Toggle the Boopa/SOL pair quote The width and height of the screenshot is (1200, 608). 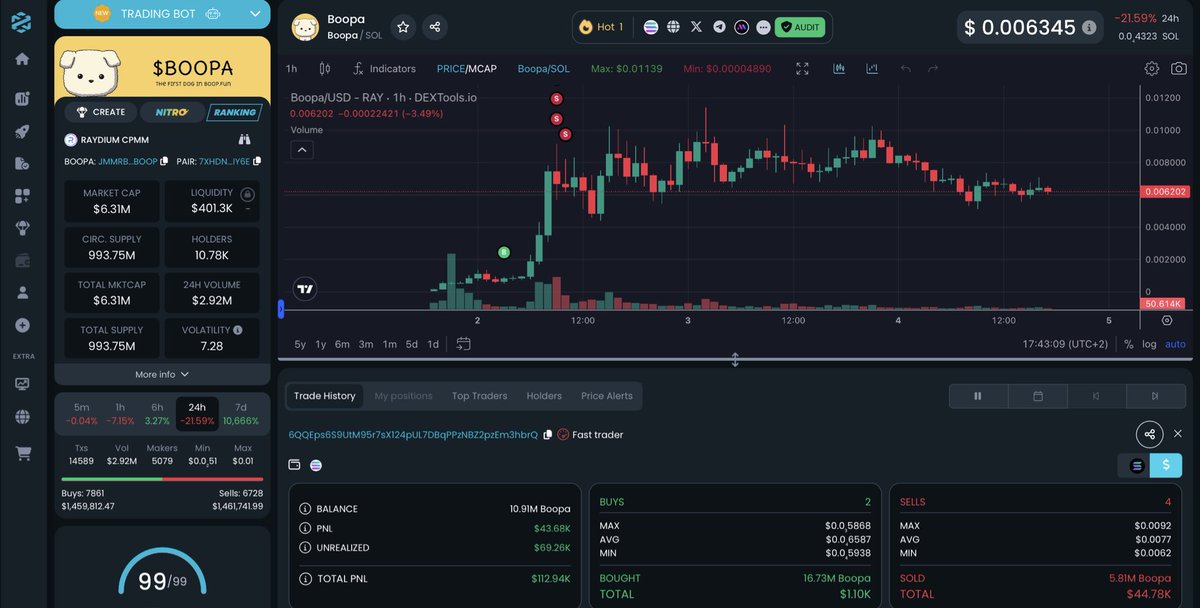(x=543, y=69)
